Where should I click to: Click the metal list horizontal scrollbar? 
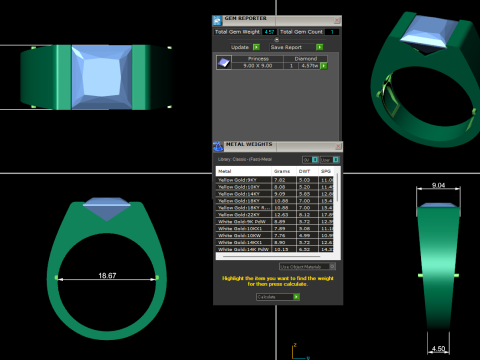coord(271,257)
